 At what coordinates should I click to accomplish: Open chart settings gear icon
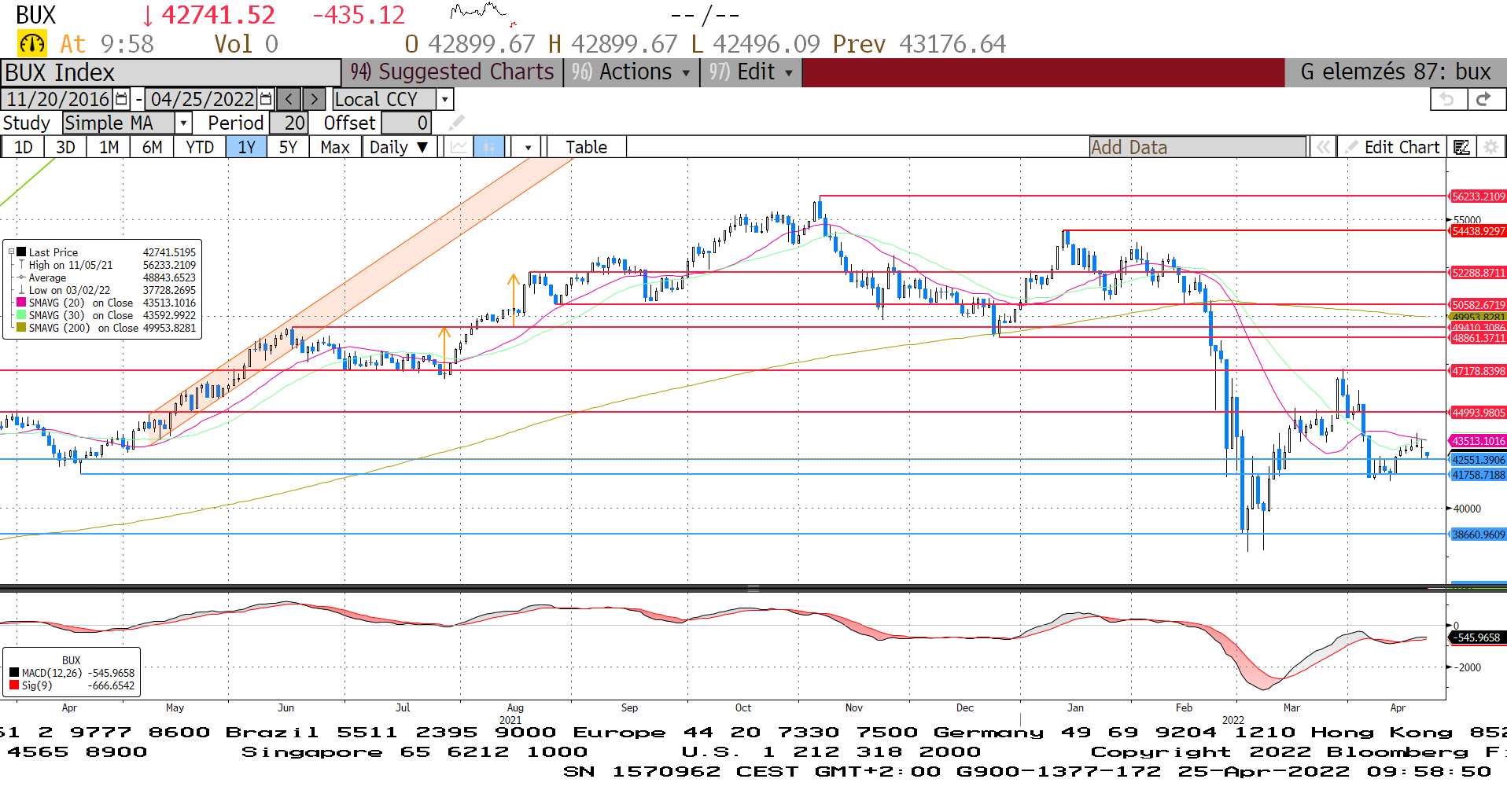(1490, 147)
